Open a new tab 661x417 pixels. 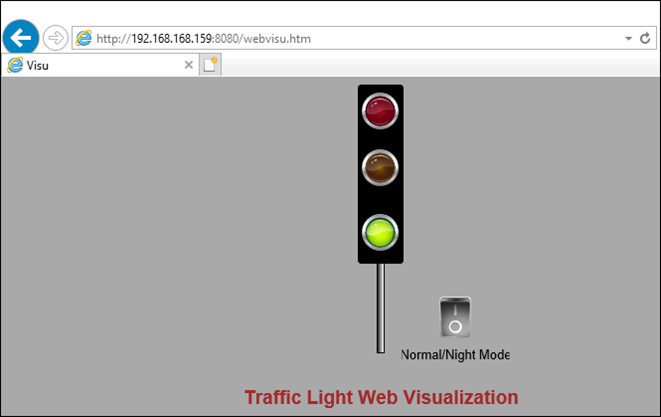pyautogui.click(x=210, y=65)
